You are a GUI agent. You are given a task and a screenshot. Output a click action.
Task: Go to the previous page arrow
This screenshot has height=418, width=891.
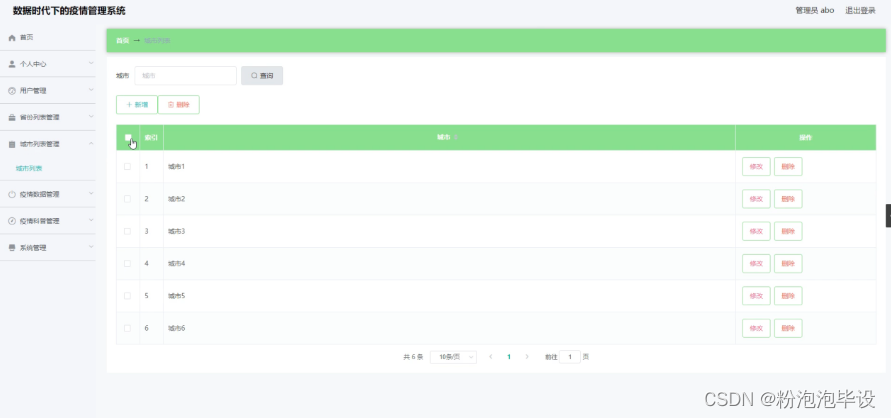pyautogui.click(x=490, y=356)
